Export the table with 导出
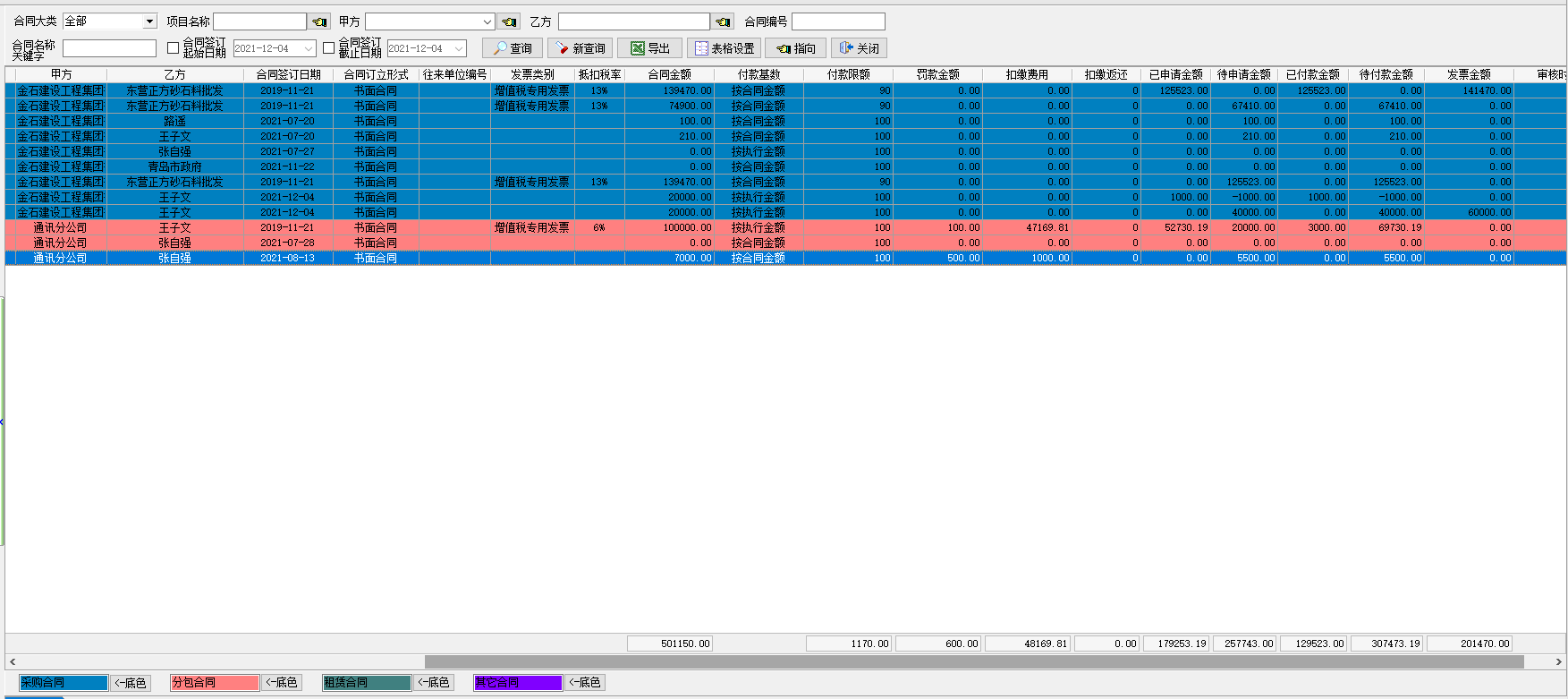Viewport: 1568px width, 699px height. click(x=650, y=48)
